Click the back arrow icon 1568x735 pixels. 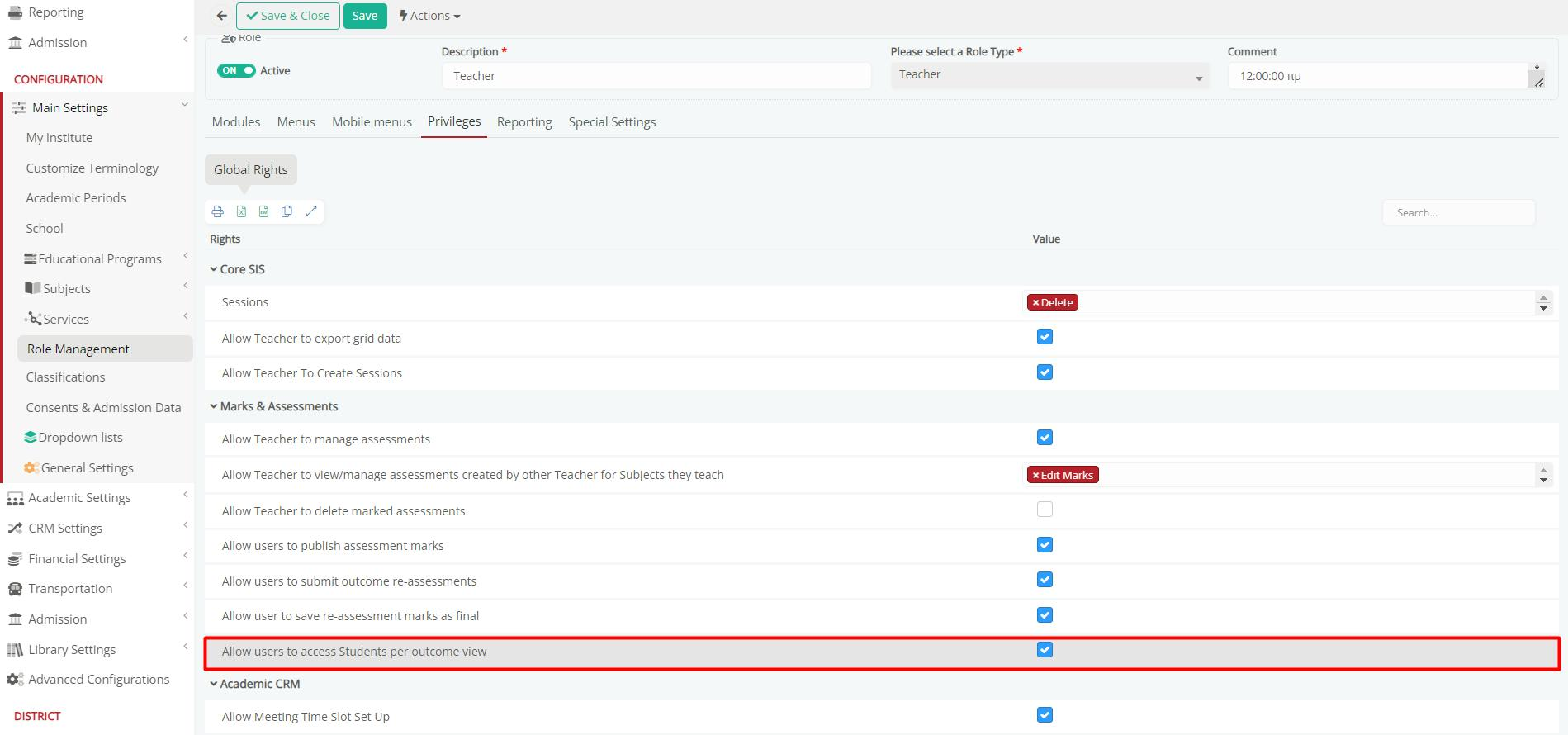[x=221, y=16]
